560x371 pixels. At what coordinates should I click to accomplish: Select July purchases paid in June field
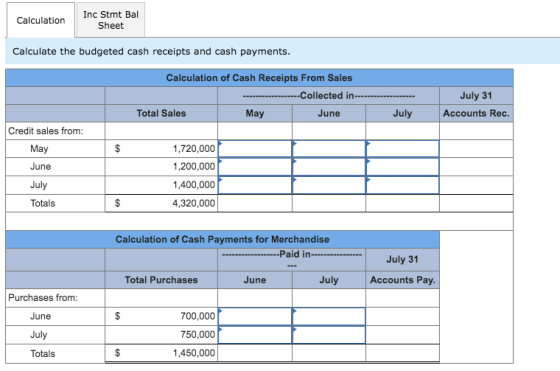[255, 335]
